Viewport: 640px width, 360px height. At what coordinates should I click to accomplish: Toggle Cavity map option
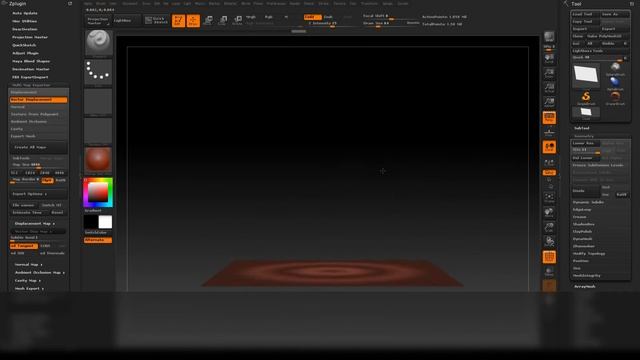tap(38, 129)
